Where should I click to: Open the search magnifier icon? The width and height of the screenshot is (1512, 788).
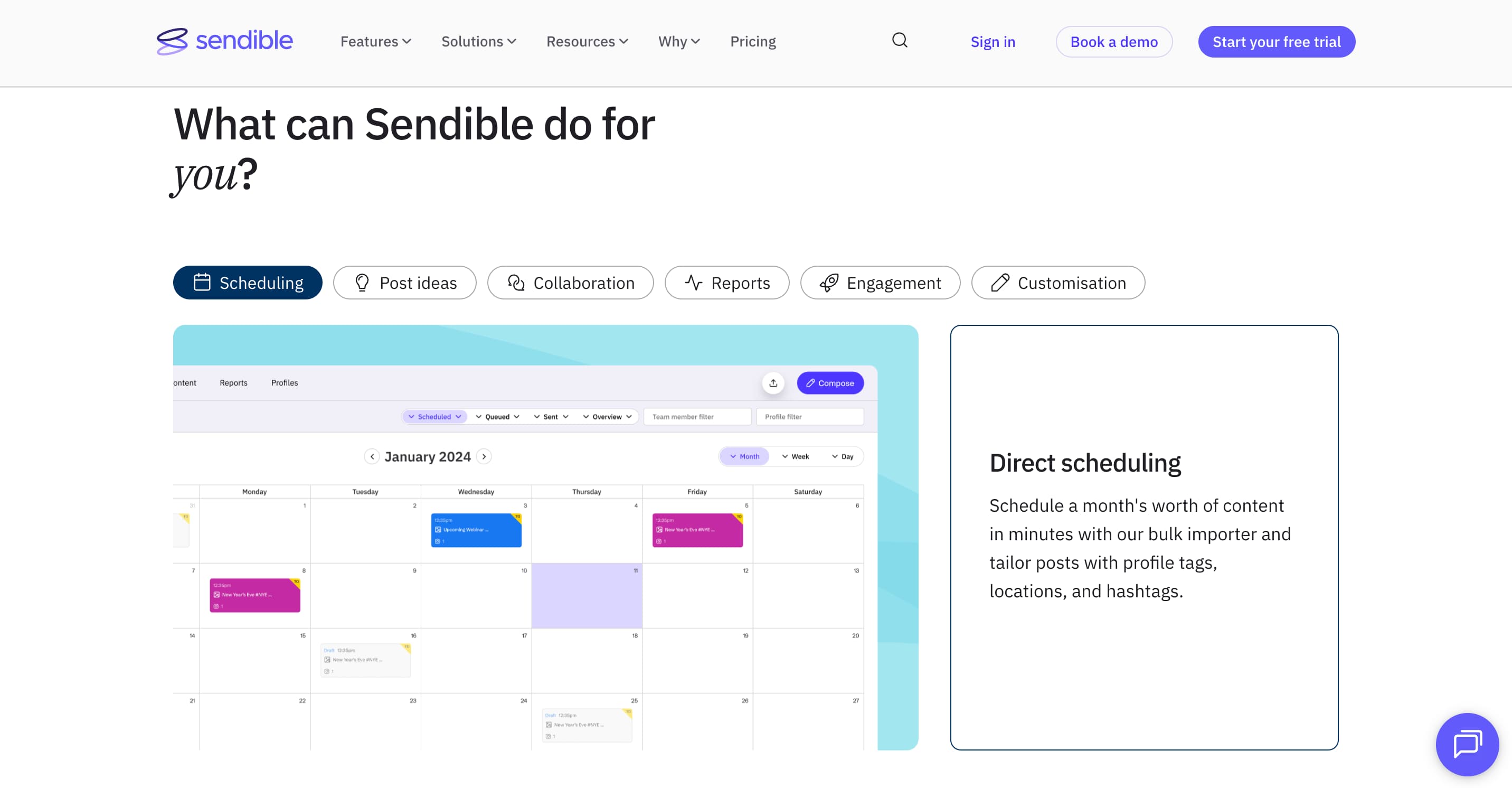[899, 41]
